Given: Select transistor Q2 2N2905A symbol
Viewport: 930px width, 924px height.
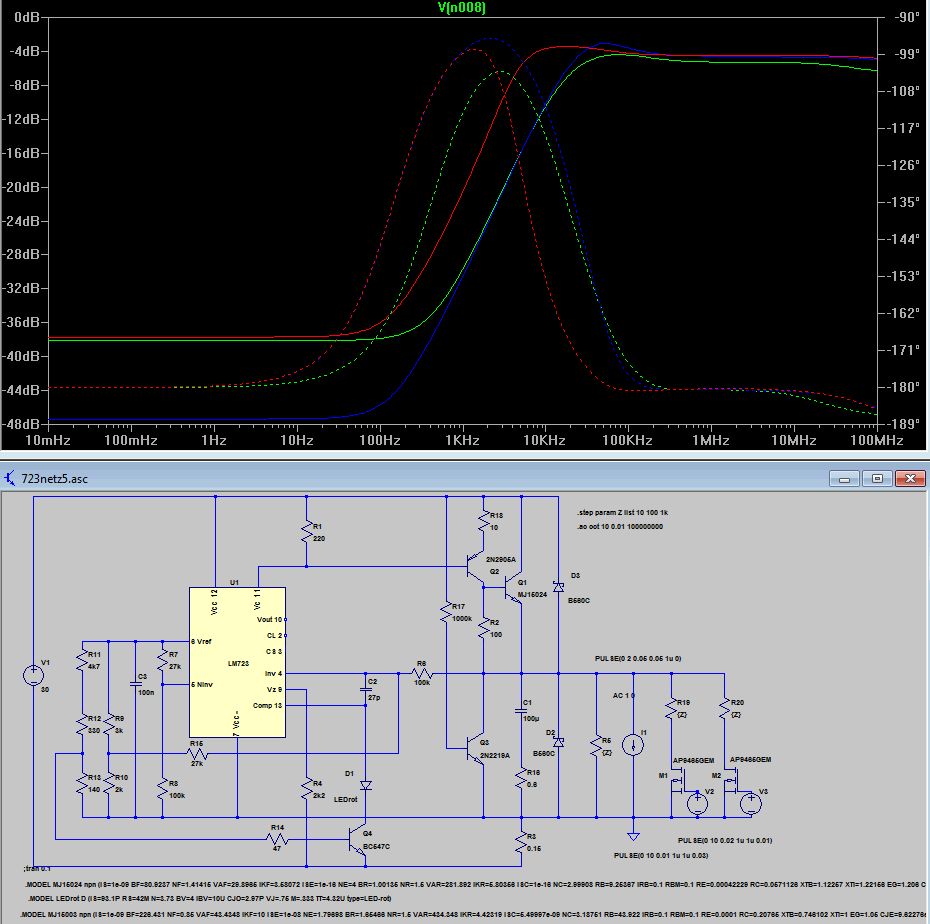Looking at the screenshot, I should [473, 566].
